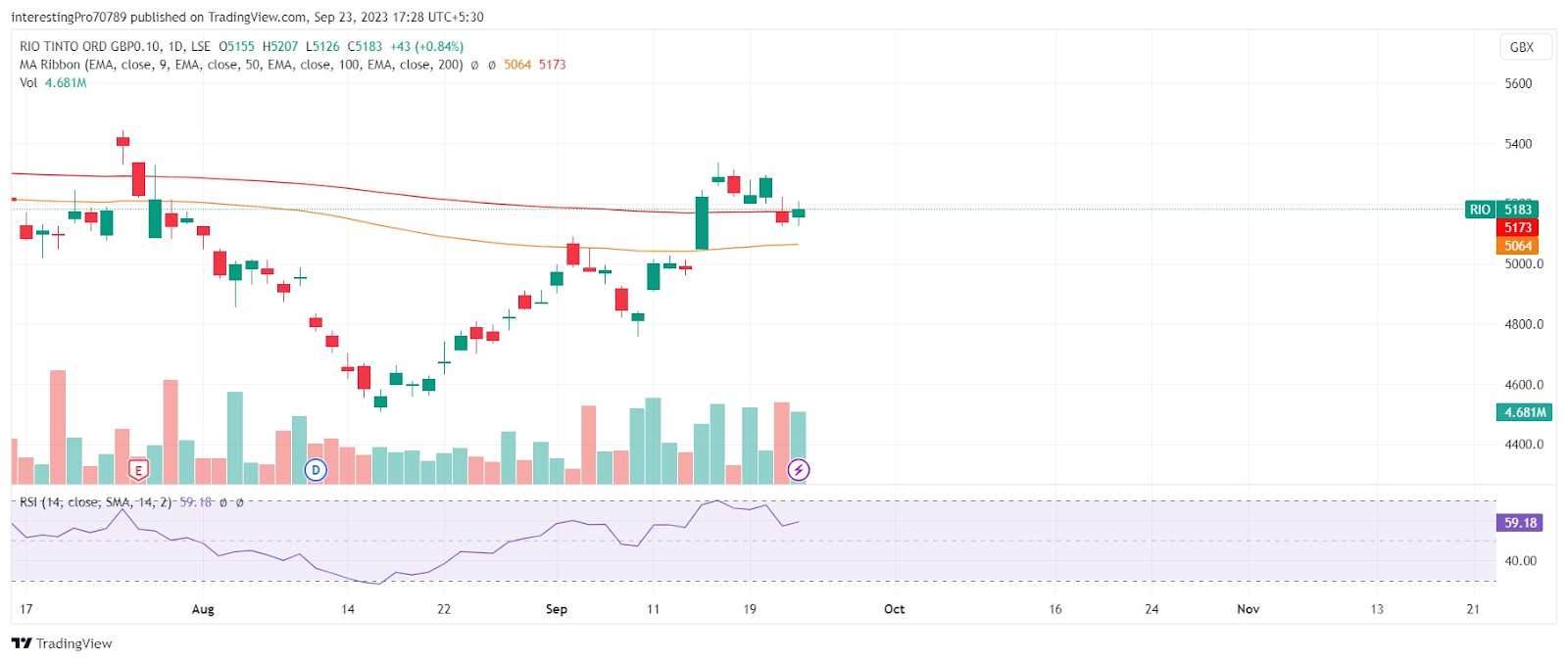Click the 4800.0 price axis label
Image resolution: width=1568 pixels, height=662 pixels.
(1524, 324)
